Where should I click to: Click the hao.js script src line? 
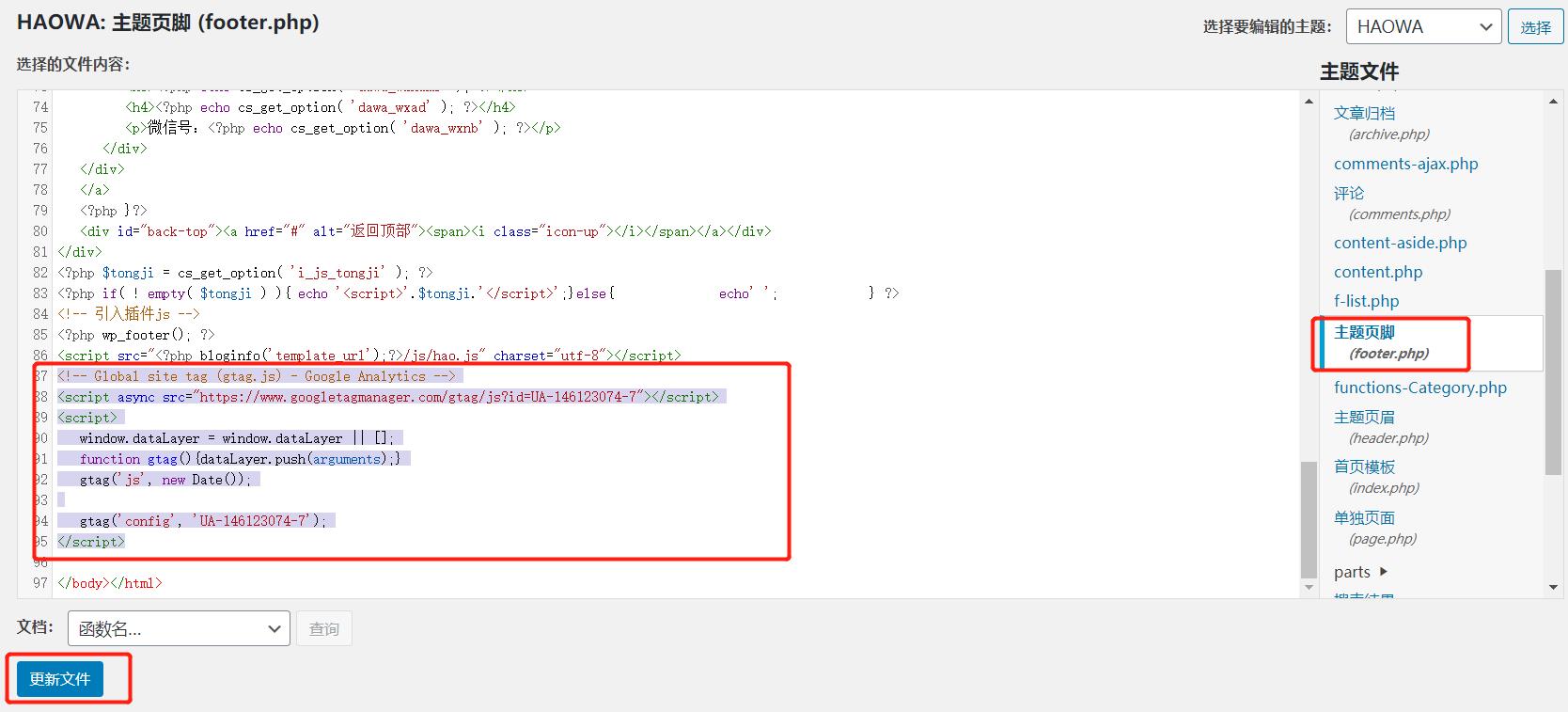click(369, 356)
